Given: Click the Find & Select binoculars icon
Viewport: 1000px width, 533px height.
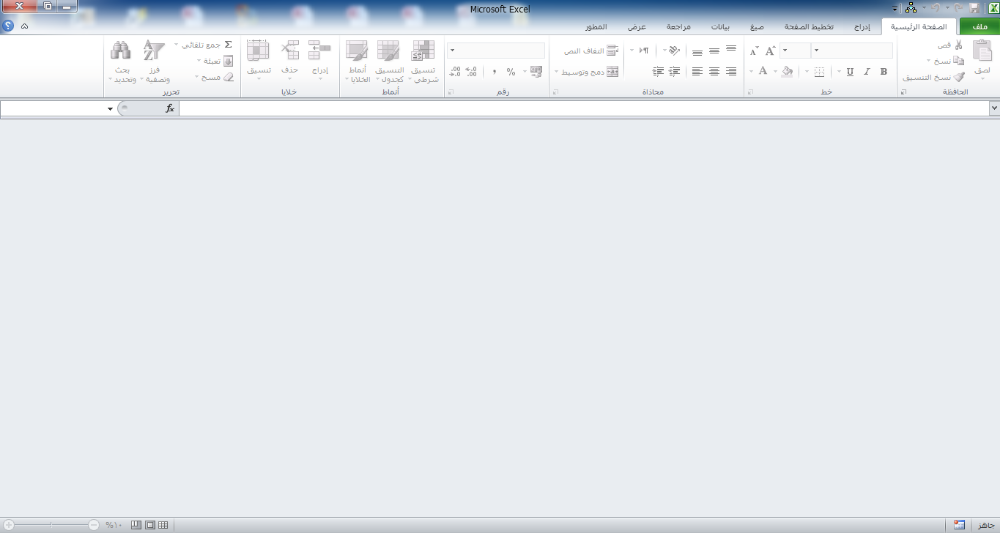Looking at the screenshot, I should coord(121,52).
